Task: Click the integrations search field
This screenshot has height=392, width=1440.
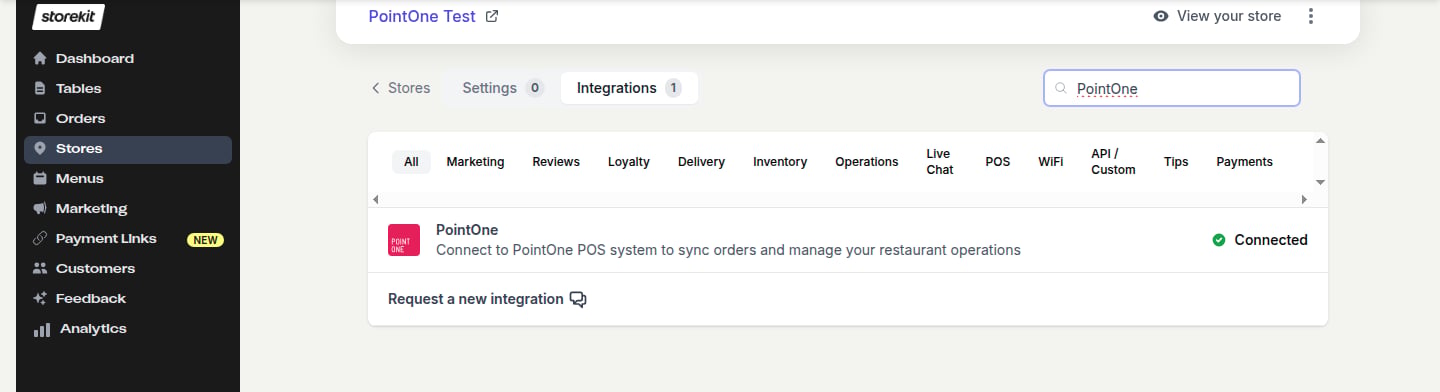Action: [1171, 88]
